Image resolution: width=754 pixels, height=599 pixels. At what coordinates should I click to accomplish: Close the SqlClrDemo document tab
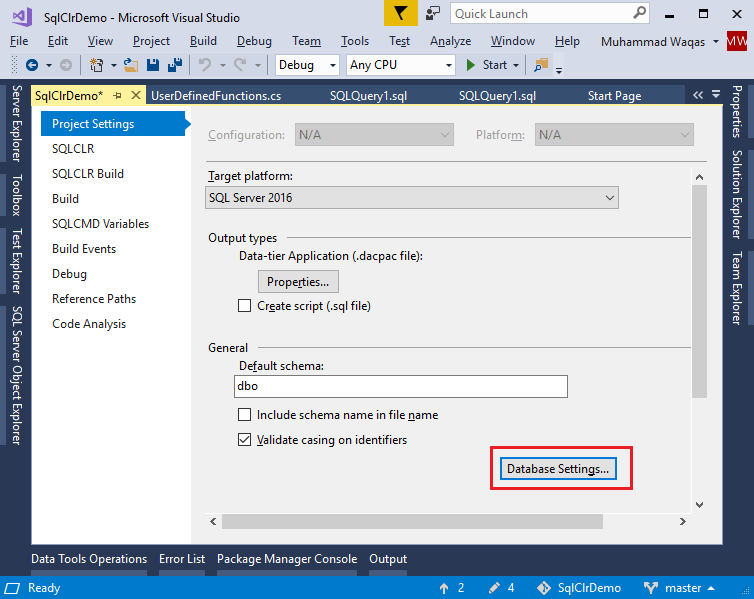tap(136, 95)
